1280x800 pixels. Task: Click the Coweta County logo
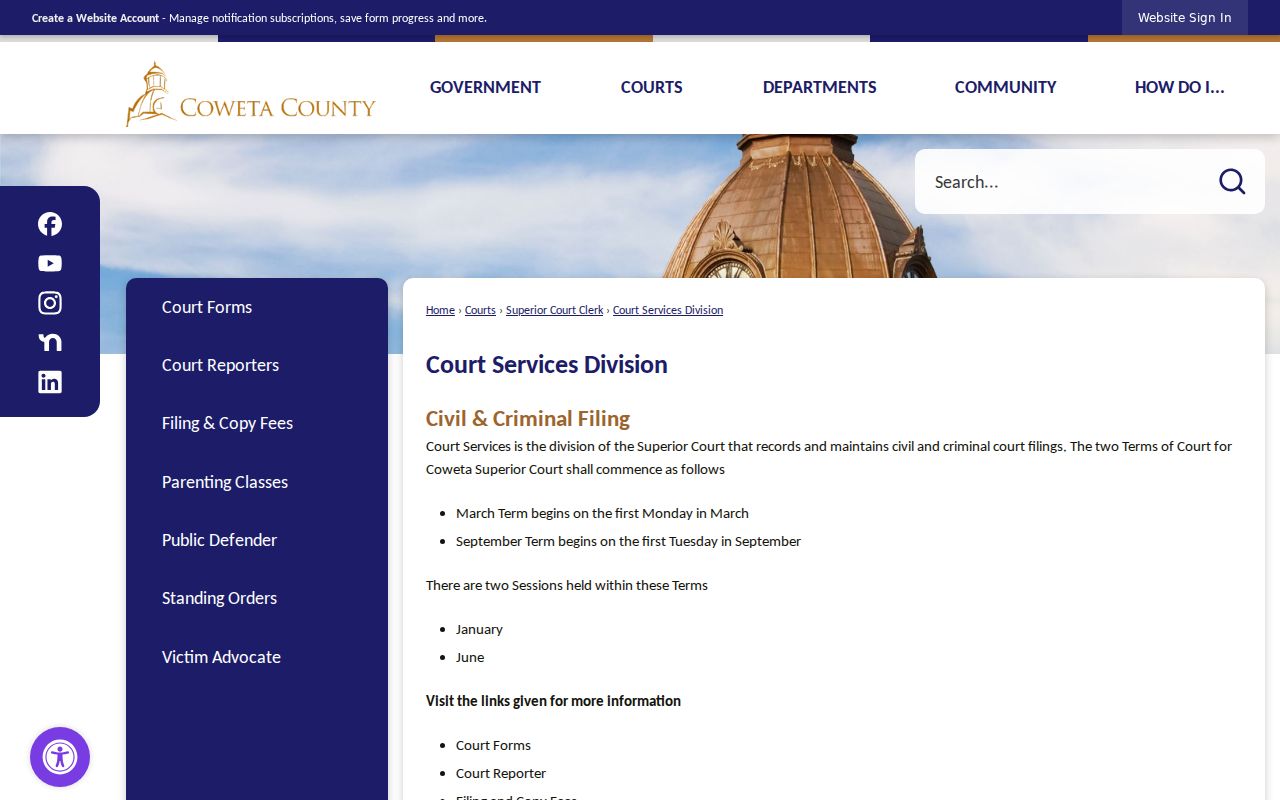[250, 94]
